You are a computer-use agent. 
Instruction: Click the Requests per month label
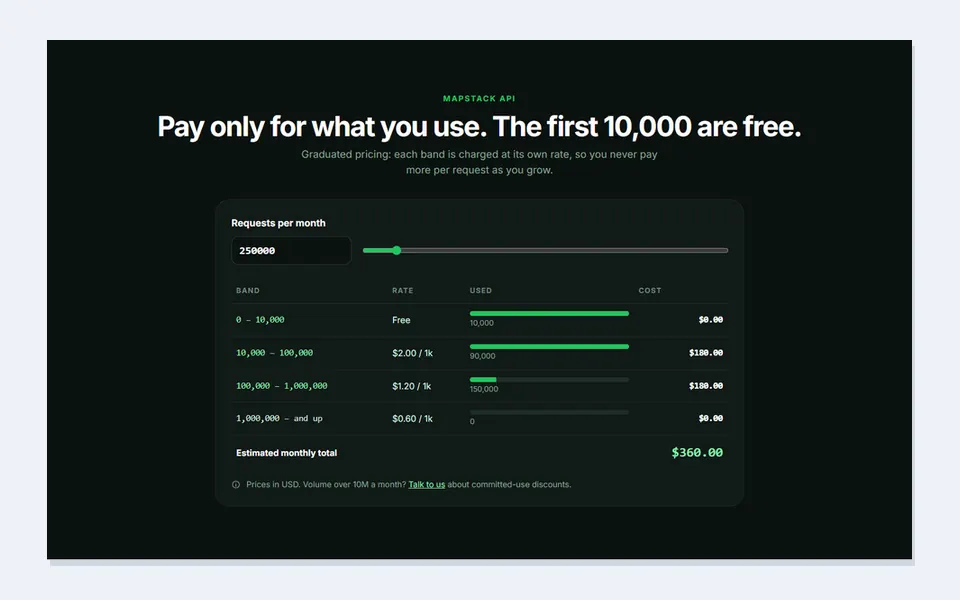click(x=279, y=223)
